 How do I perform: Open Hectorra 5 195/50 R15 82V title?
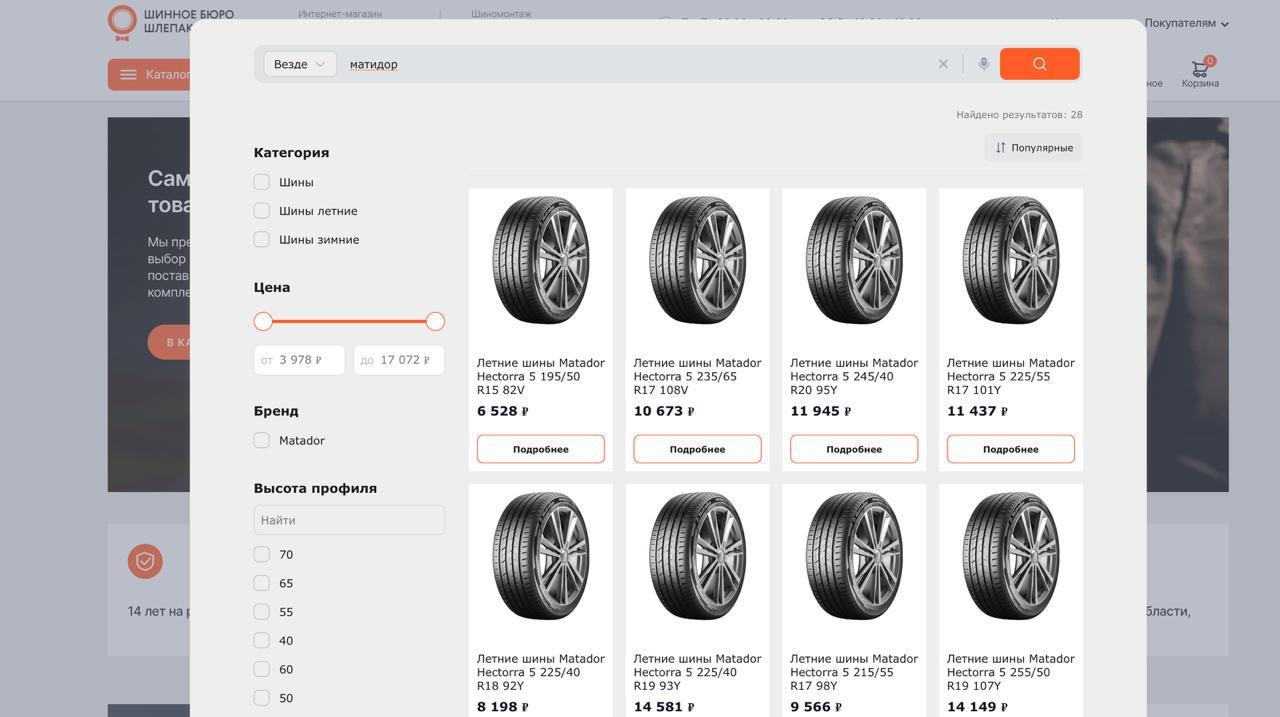pos(541,376)
